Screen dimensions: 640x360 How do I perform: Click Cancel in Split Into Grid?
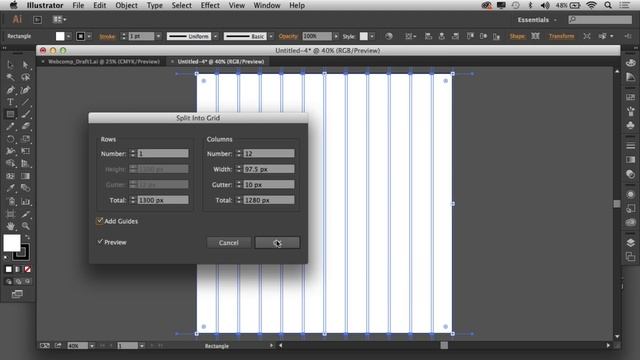[229, 242]
